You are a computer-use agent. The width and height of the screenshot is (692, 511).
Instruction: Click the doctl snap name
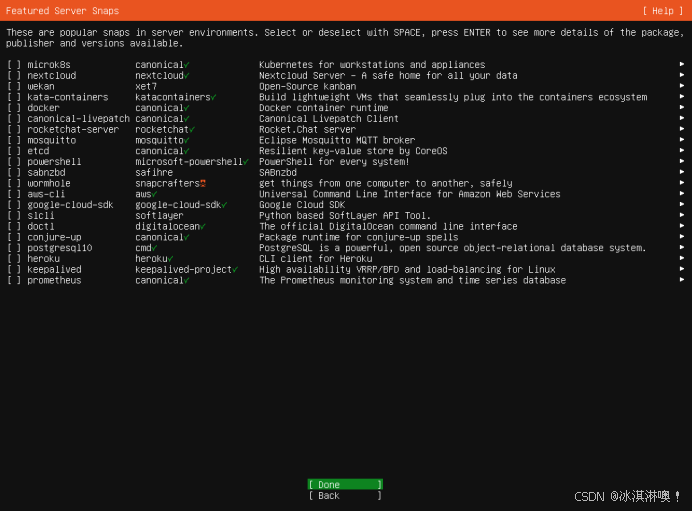pyautogui.click(x=41, y=226)
